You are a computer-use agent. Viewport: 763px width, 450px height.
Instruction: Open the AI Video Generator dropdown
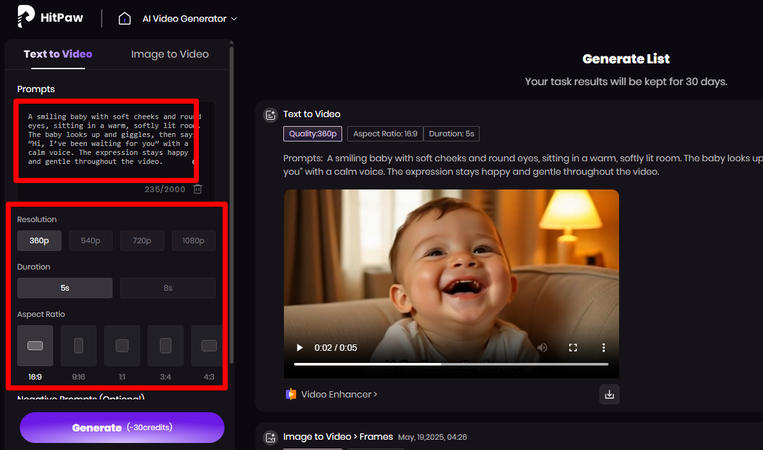pyautogui.click(x=190, y=18)
